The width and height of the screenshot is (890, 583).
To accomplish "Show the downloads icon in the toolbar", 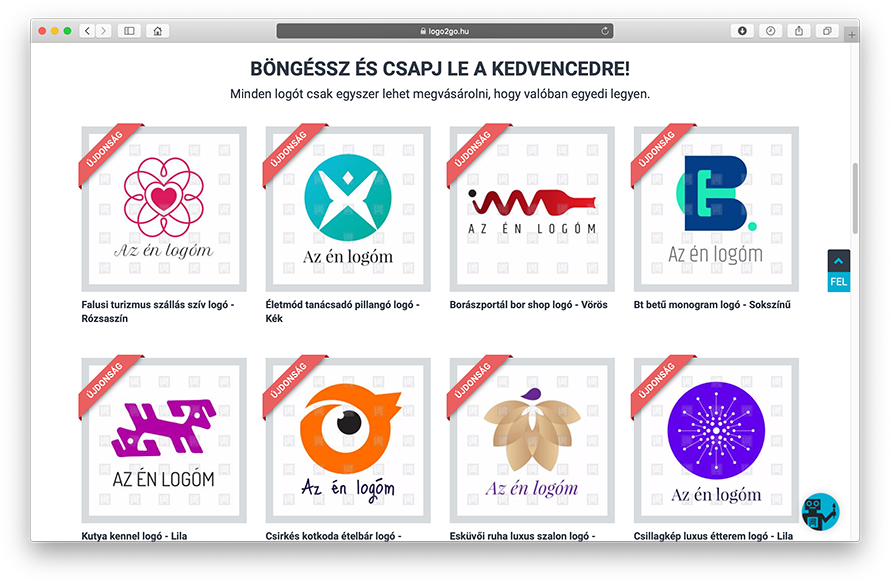I will coord(742,31).
